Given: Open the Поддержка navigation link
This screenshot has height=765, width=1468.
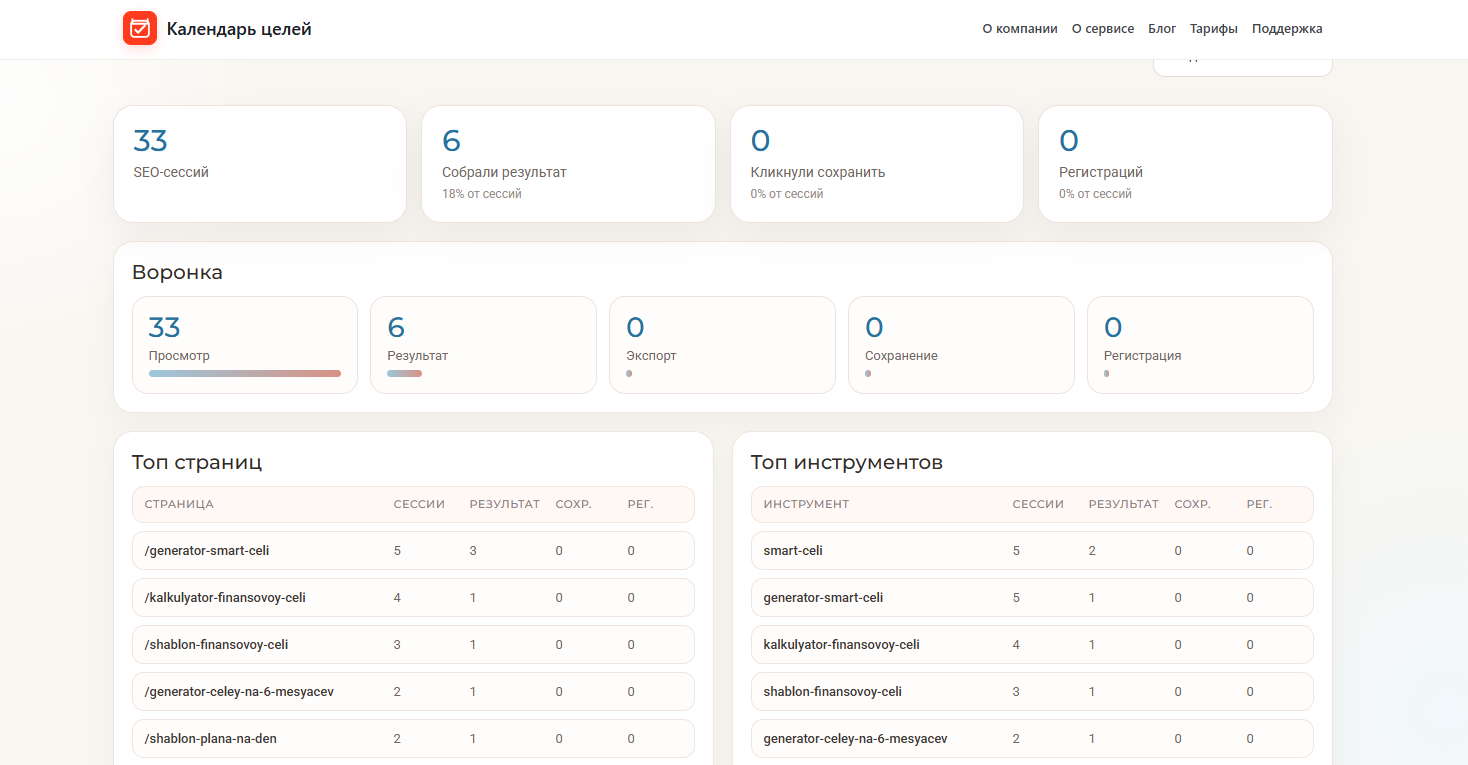Looking at the screenshot, I should pyautogui.click(x=1287, y=29).
